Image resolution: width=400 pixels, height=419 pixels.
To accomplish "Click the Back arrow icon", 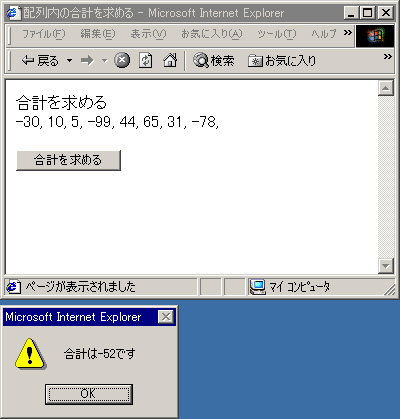I will (x=28, y=61).
